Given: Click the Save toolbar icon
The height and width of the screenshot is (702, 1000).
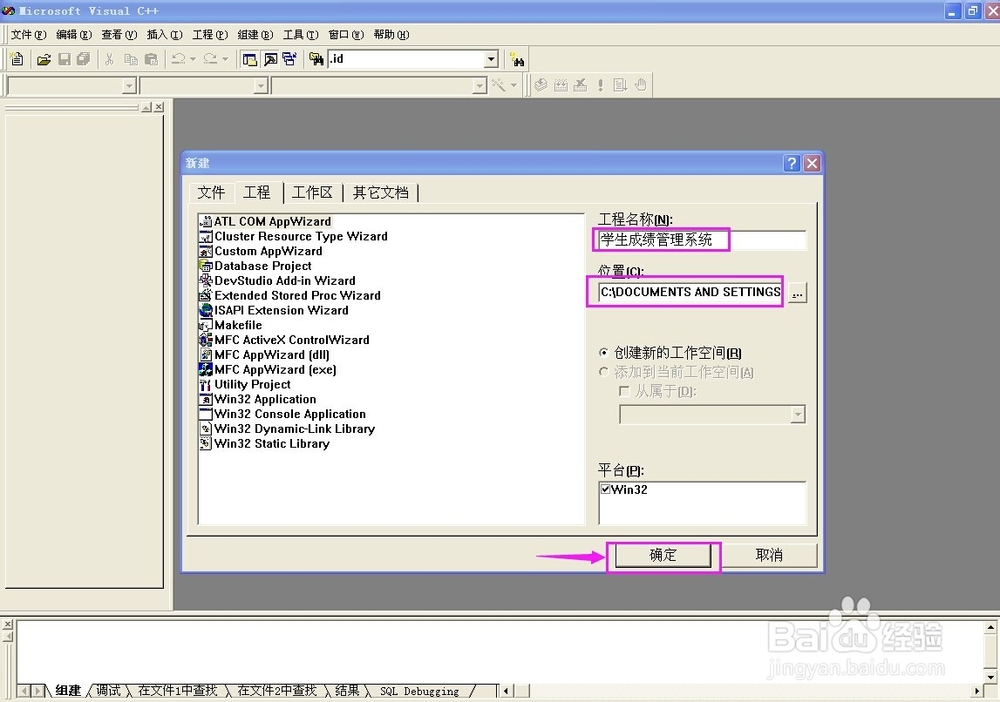Looking at the screenshot, I should click(x=64, y=59).
